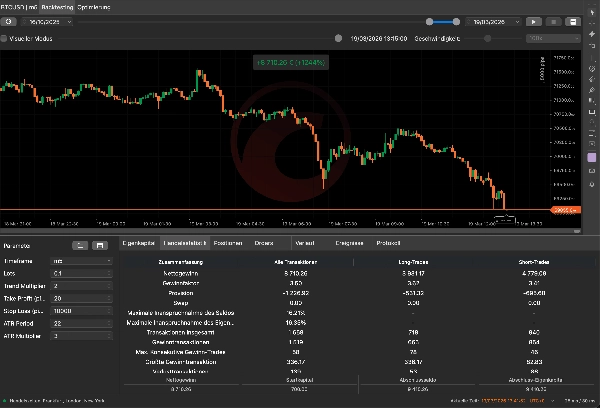Click the Provision row label
Image resolution: width=600 pixels, height=408 pixels.
coord(181,293)
